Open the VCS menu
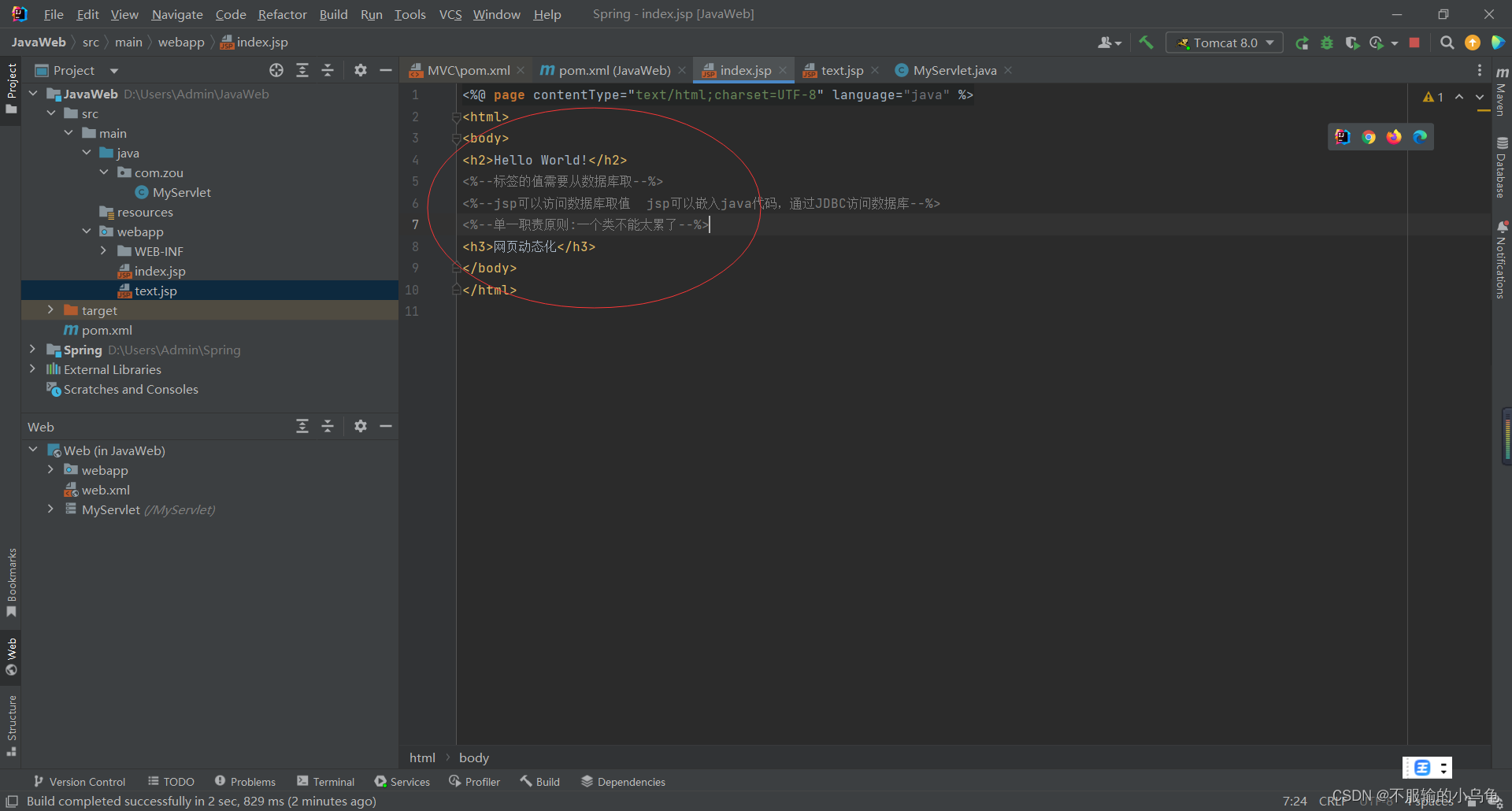The image size is (1512, 811). tap(450, 14)
